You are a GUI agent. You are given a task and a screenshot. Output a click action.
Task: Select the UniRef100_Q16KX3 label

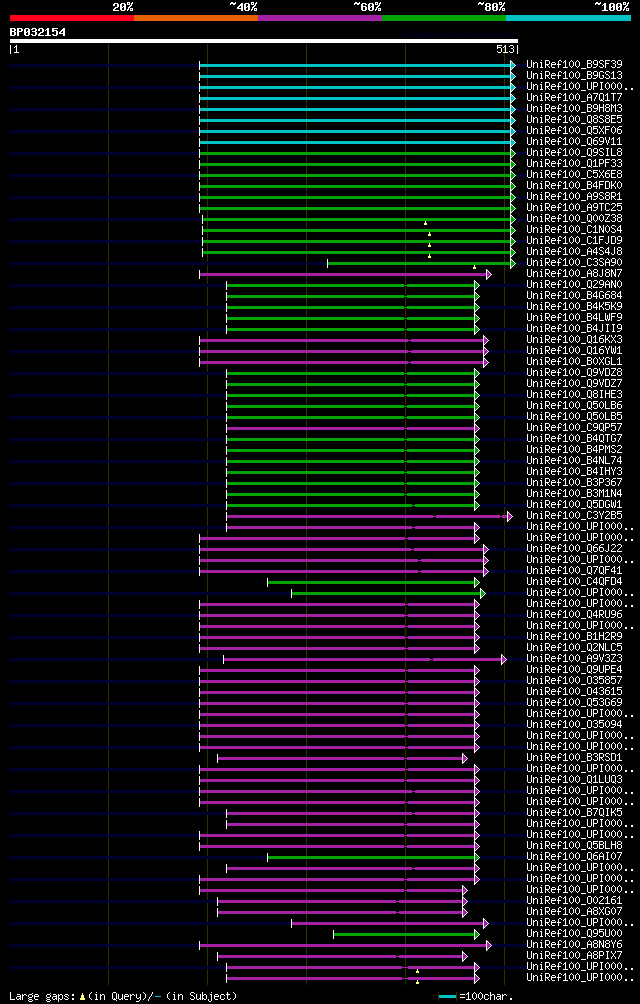[574, 339]
